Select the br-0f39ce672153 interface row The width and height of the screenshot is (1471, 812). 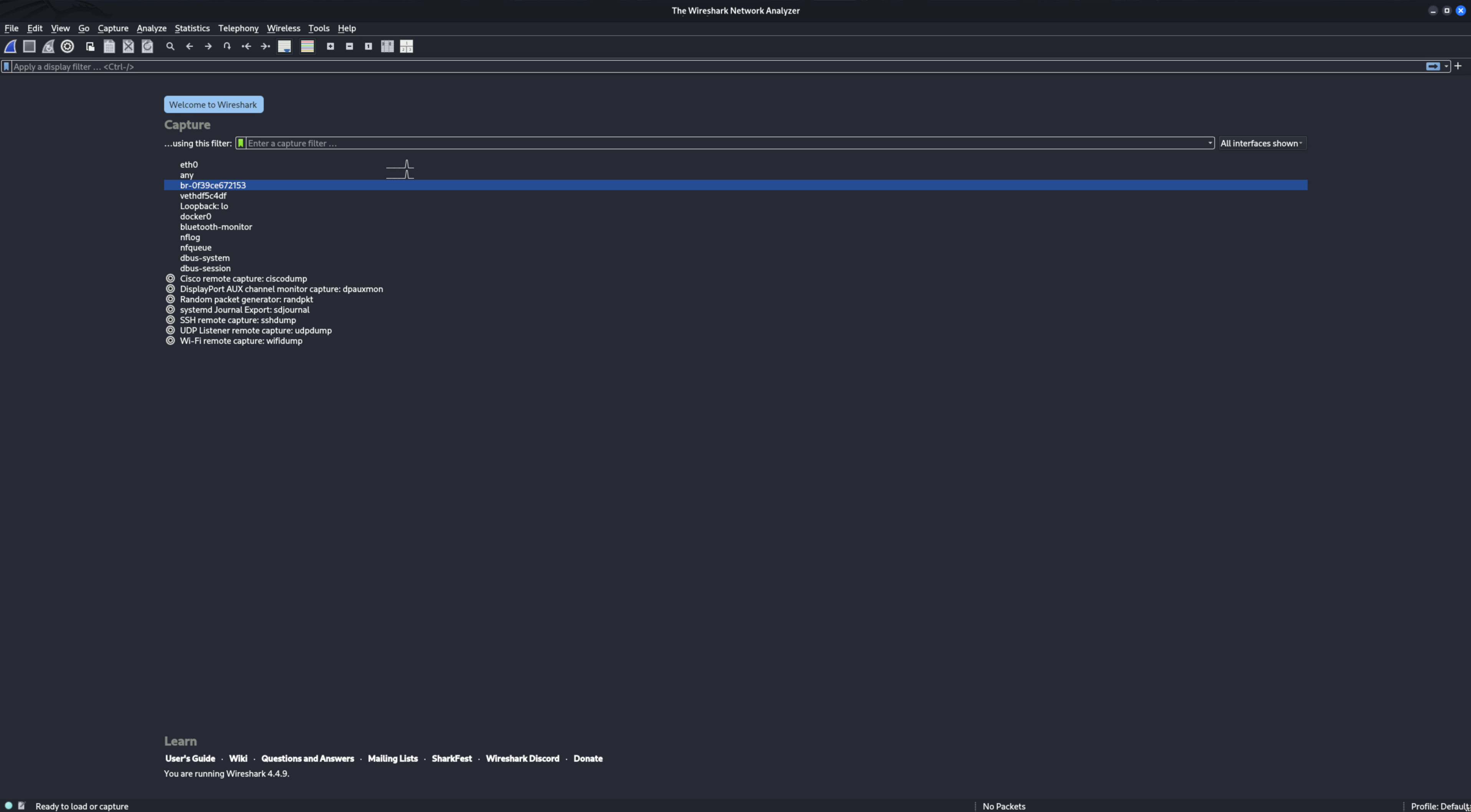tap(735, 185)
